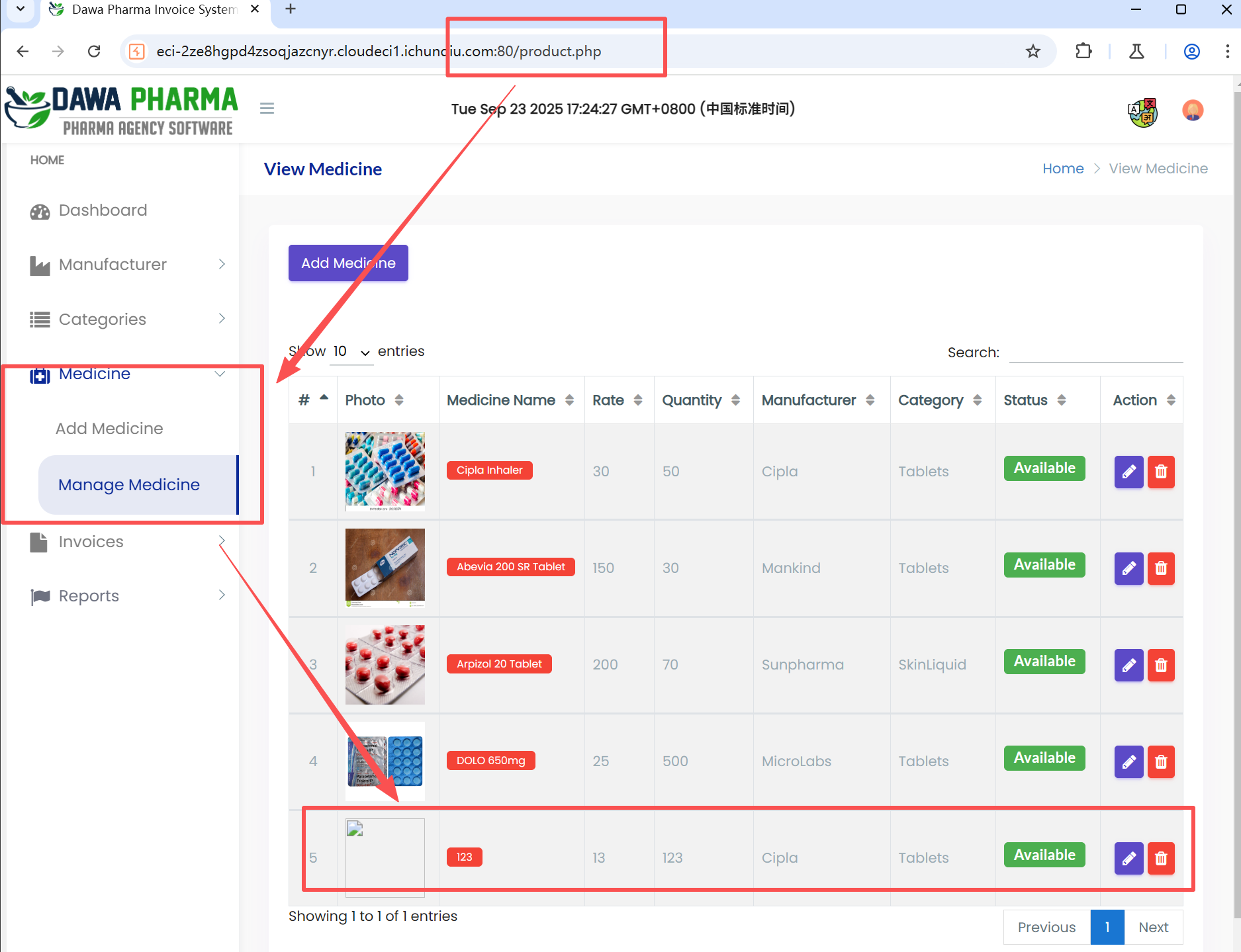Viewport: 1241px width, 952px height.
Task: Expand the Categories submenu chevron
Action: tap(222, 318)
